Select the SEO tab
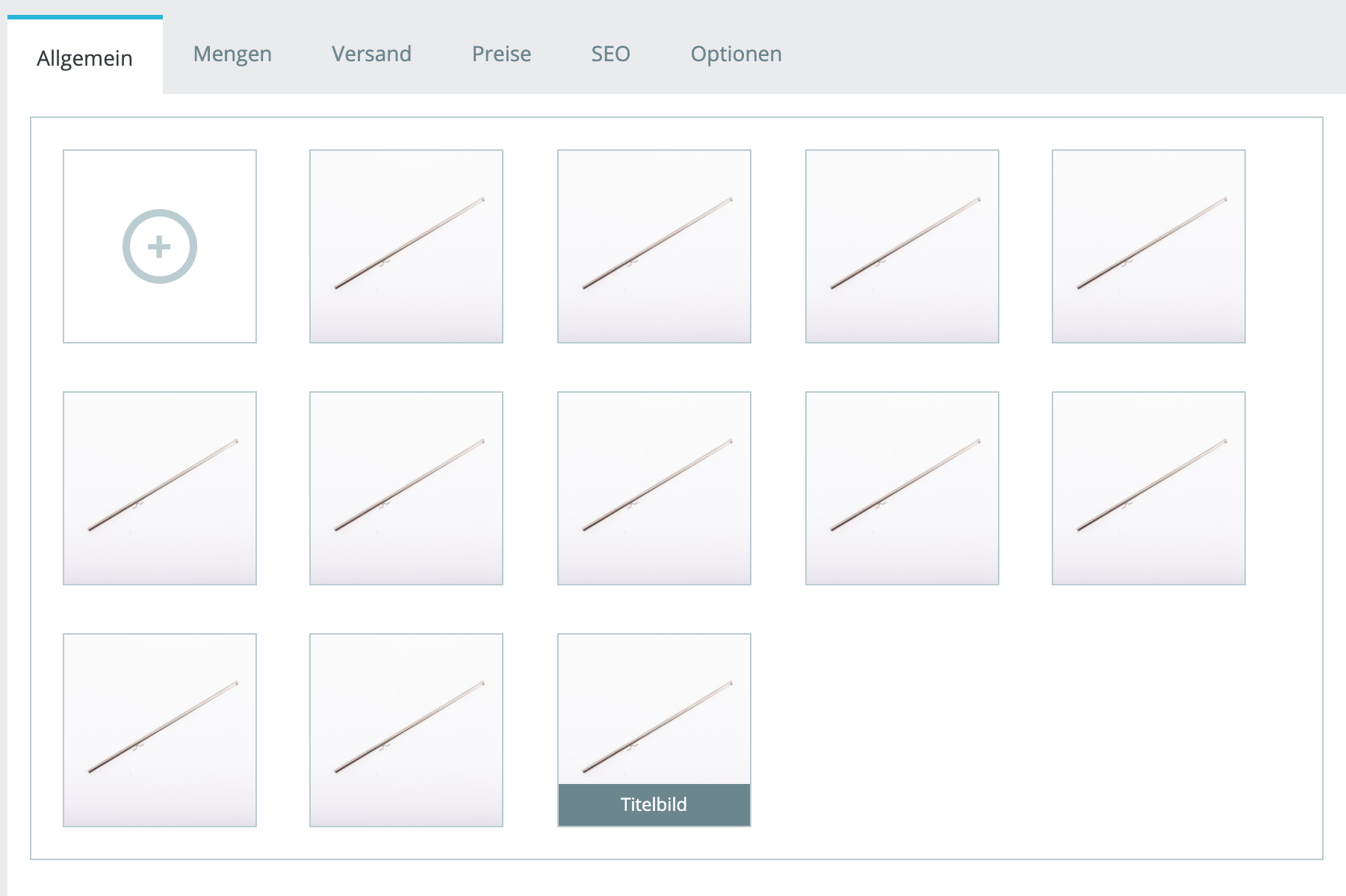Screen dimensions: 1346x896 [x=610, y=54]
